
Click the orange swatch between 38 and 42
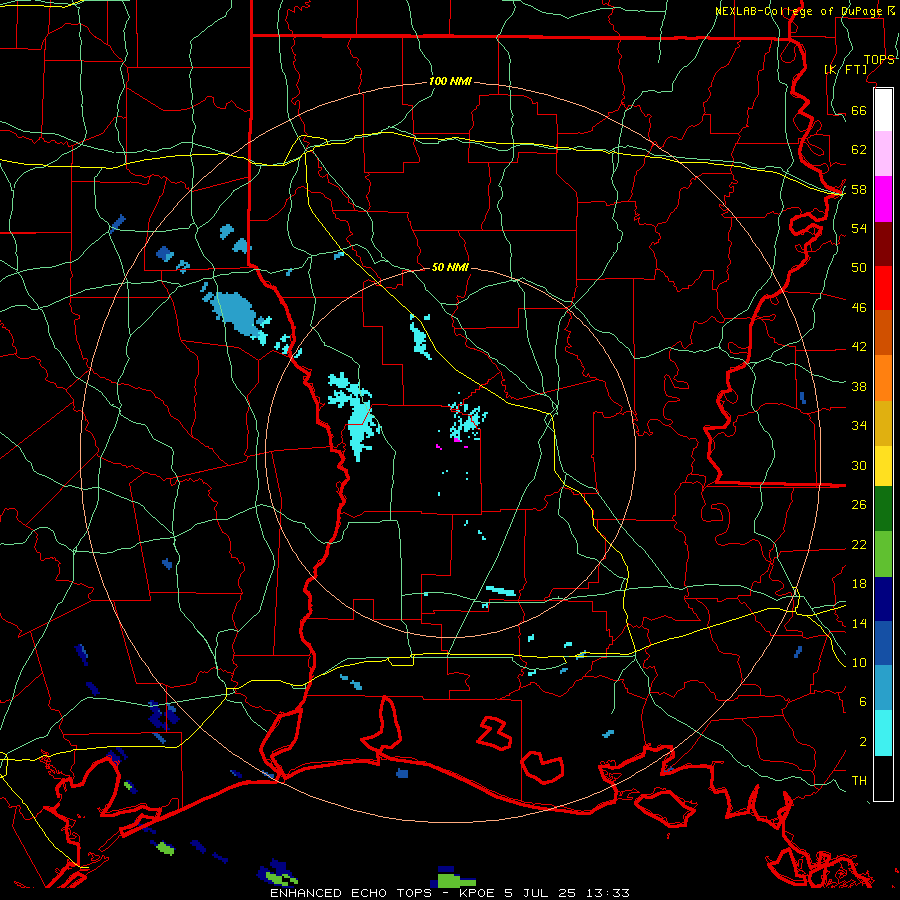coord(883,378)
